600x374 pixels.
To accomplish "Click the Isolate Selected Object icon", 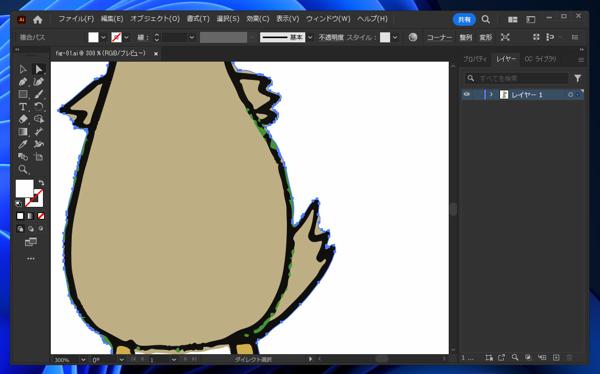I will (505, 37).
